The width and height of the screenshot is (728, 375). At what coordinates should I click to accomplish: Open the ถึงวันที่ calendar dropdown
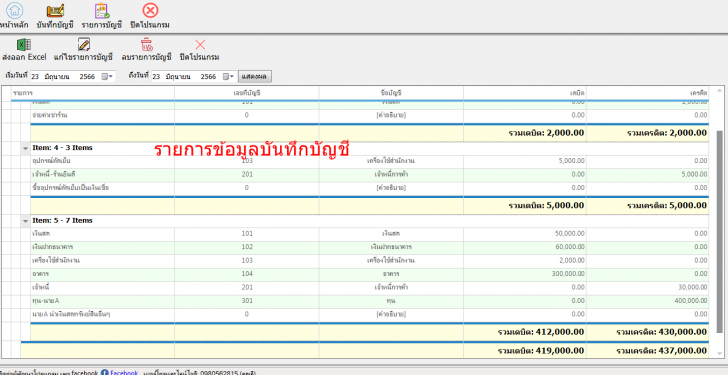pyautogui.click(x=229, y=77)
